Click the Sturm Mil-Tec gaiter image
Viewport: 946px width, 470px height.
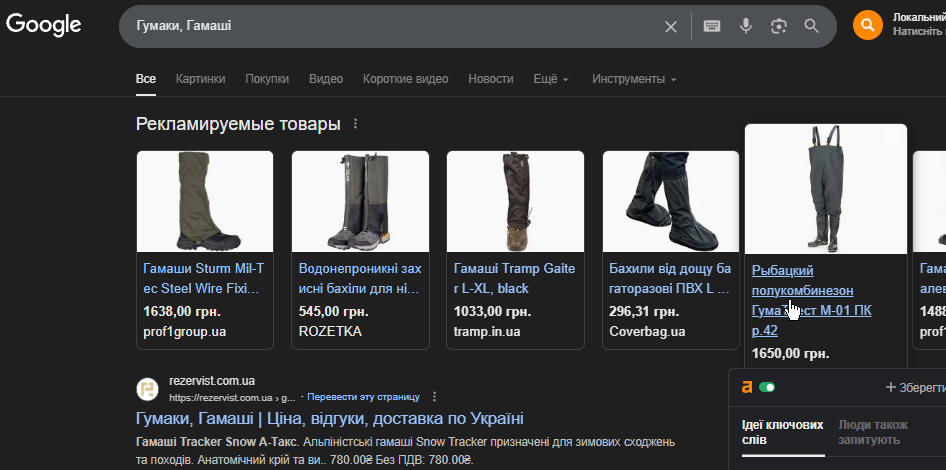pyautogui.click(x=205, y=202)
